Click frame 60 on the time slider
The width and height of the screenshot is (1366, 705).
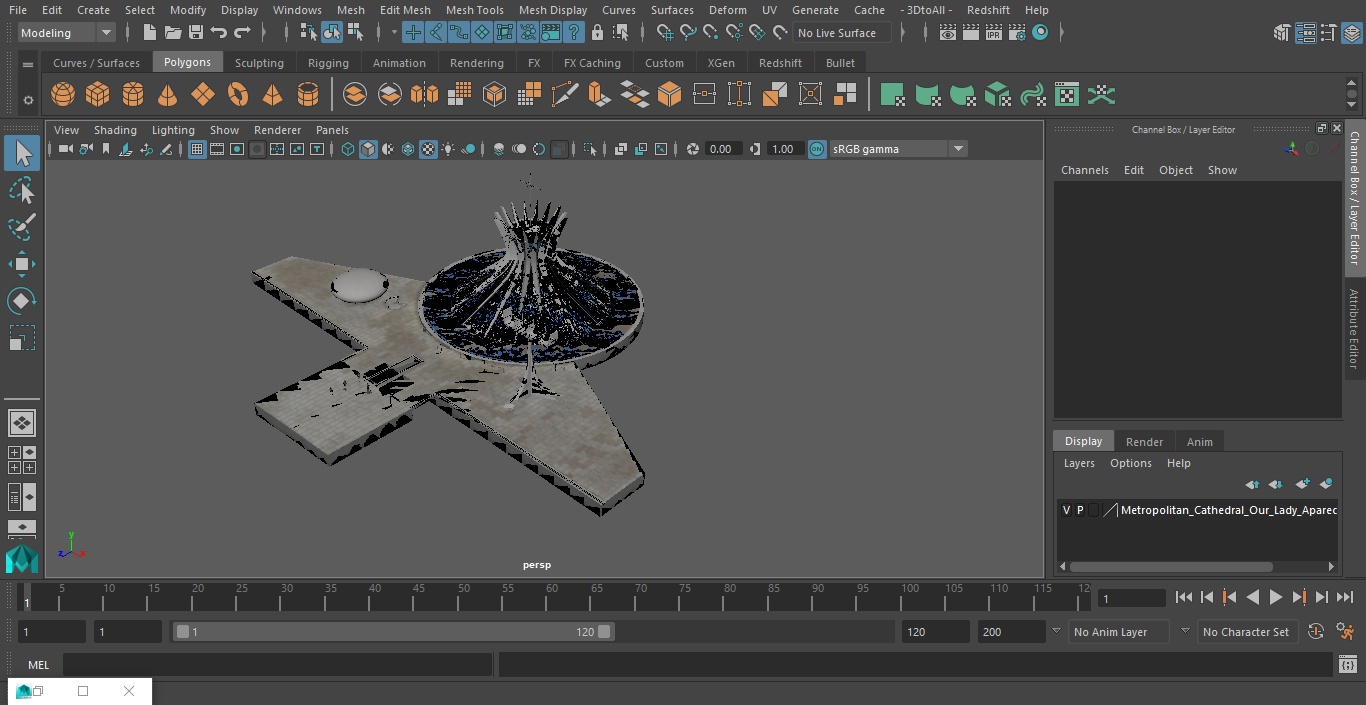pos(552,597)
